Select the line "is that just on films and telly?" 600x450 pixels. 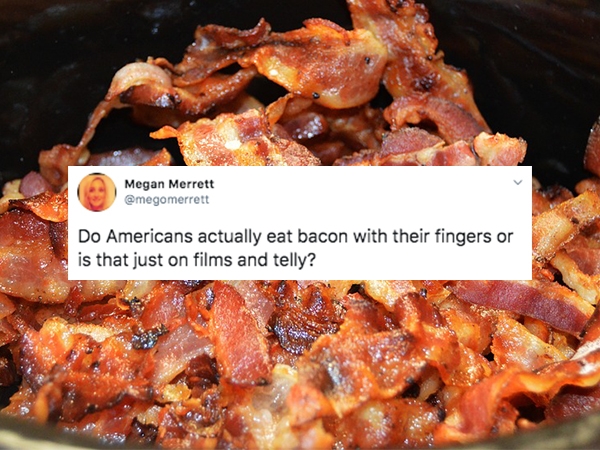(197, 261)
